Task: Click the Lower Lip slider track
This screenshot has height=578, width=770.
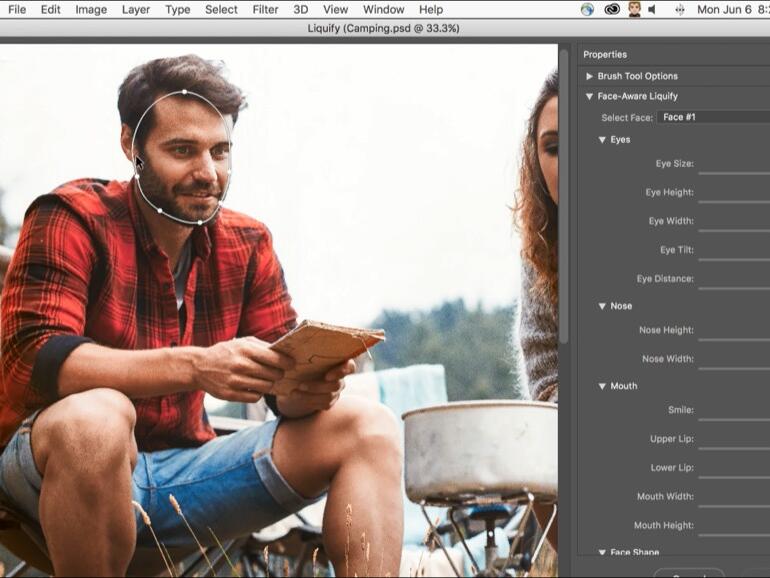Action: 734,477
